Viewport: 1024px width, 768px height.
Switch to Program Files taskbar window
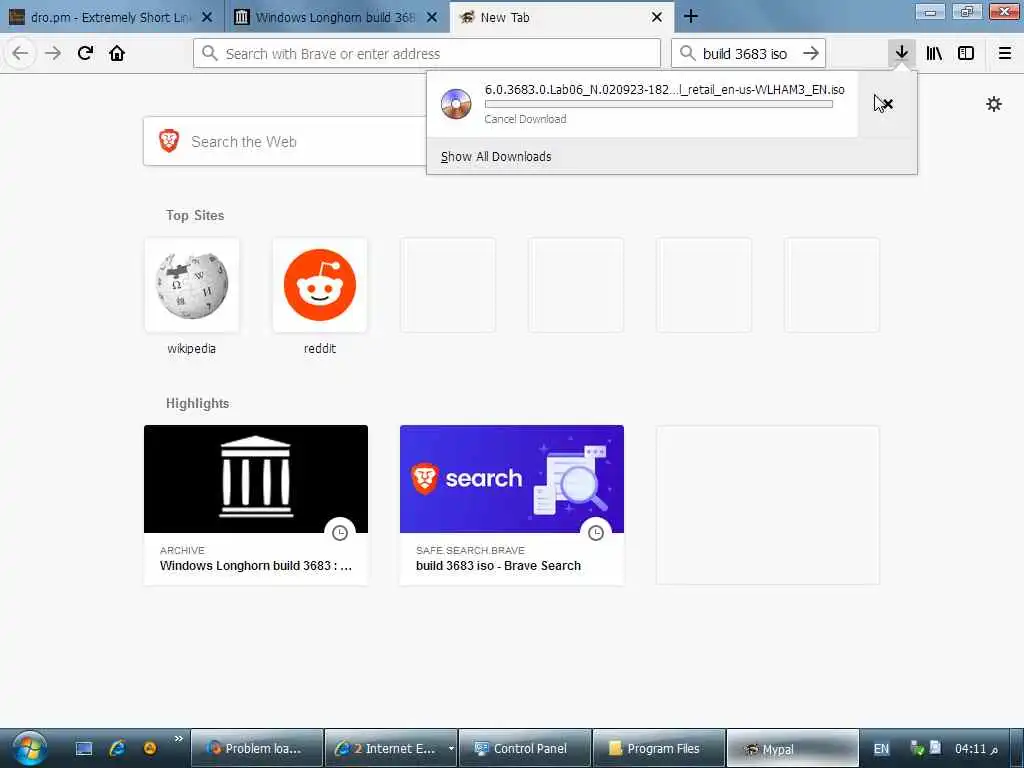(659, 748)
